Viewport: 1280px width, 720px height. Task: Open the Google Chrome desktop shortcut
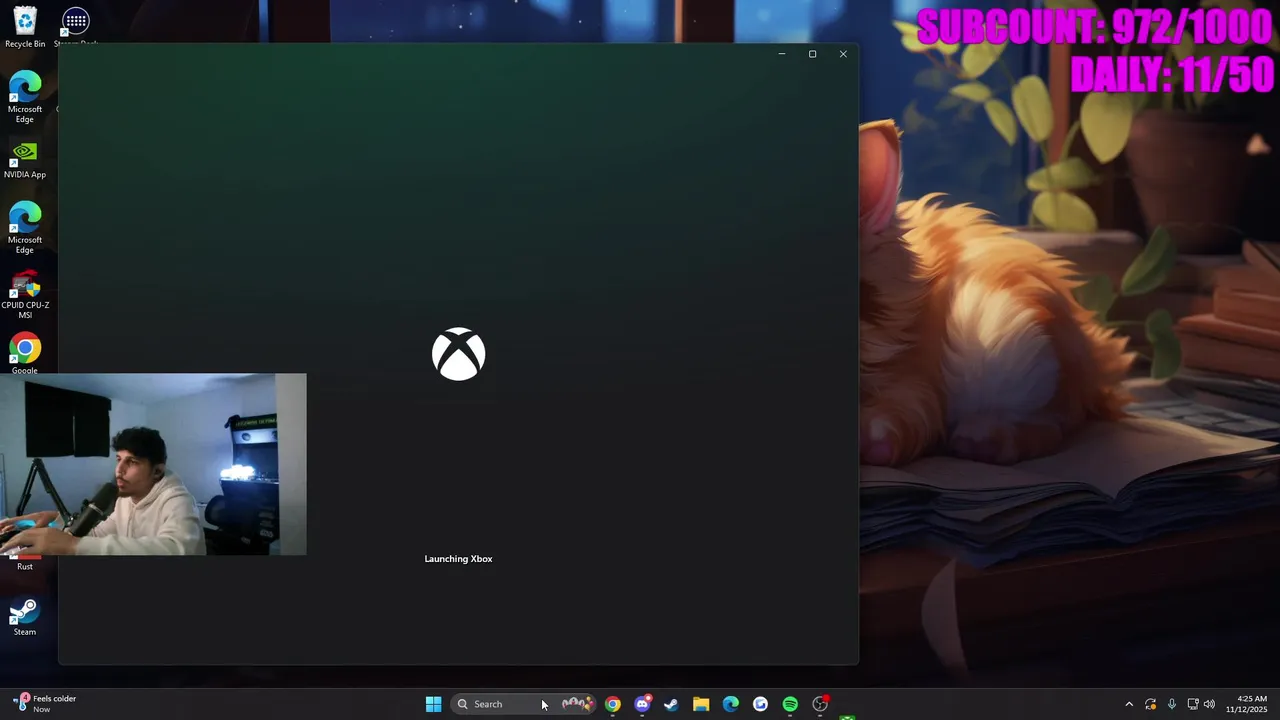point(25,354)
